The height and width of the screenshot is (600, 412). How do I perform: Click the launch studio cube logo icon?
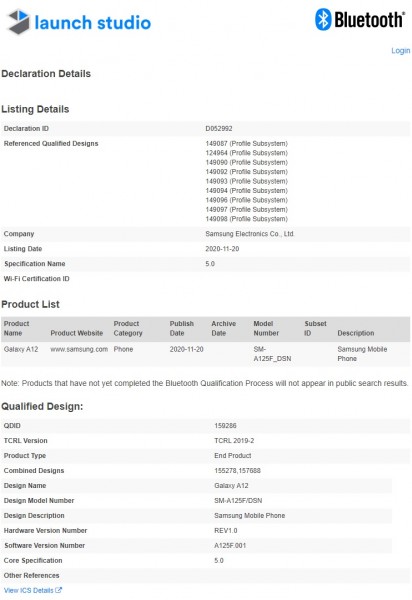coord(19,22)
